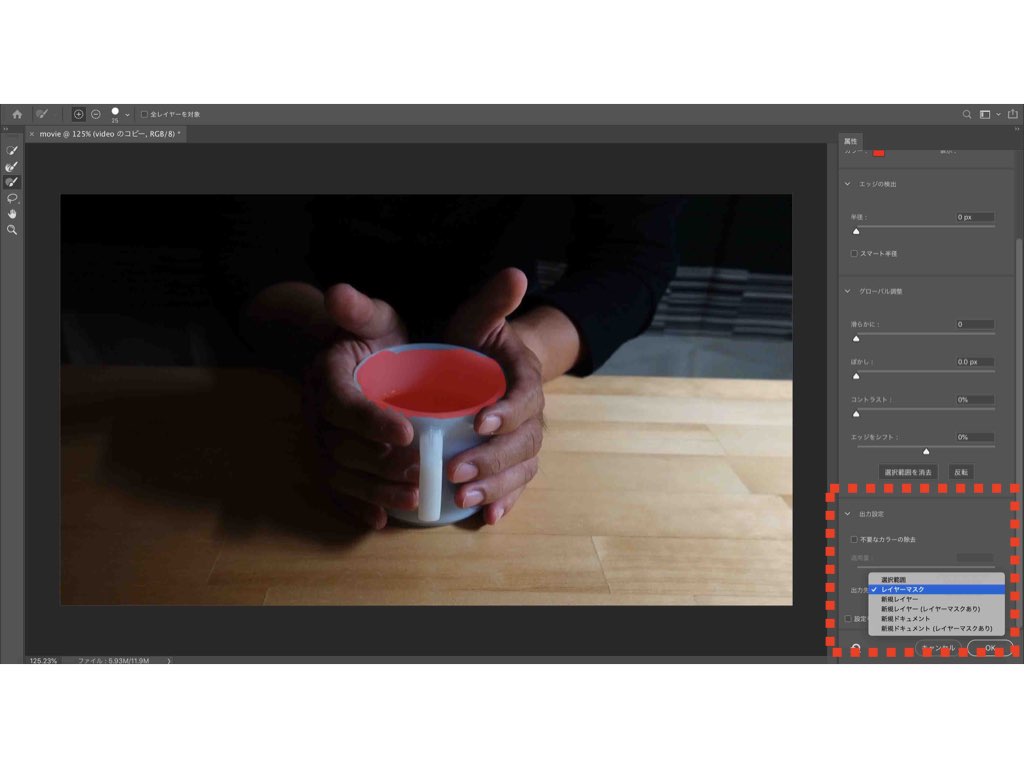Select the Quick Selection tool
1024x768 pixels.
click(x=12, y=150)
